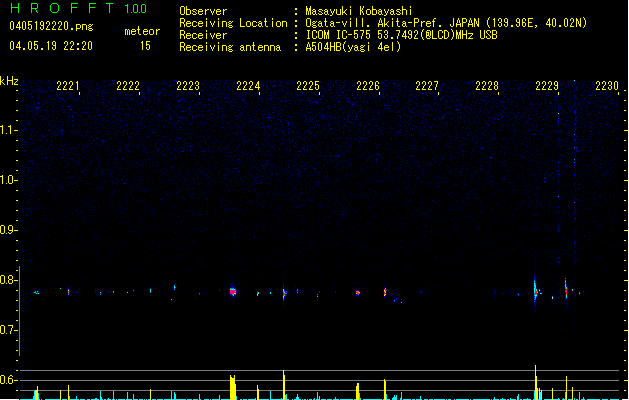The image size is (629, 400).
Task: Click the 2227 time axis marker
Action: (427, 86)
